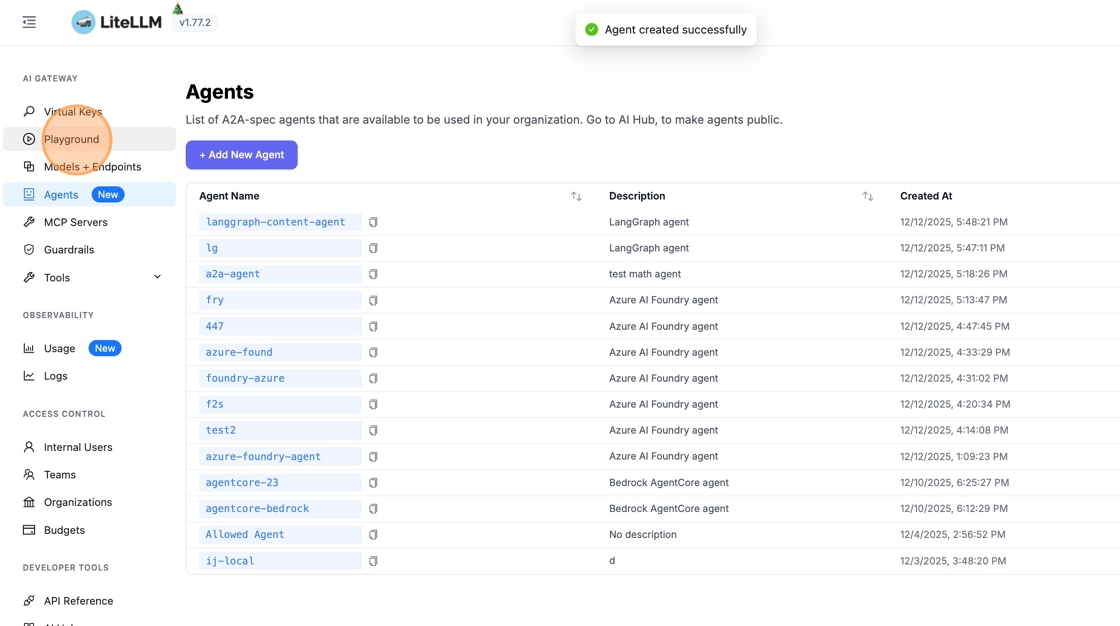Screen dimensions: 1120x626
Task: Copy the fry agent ID icon
Action: point(373,300)
